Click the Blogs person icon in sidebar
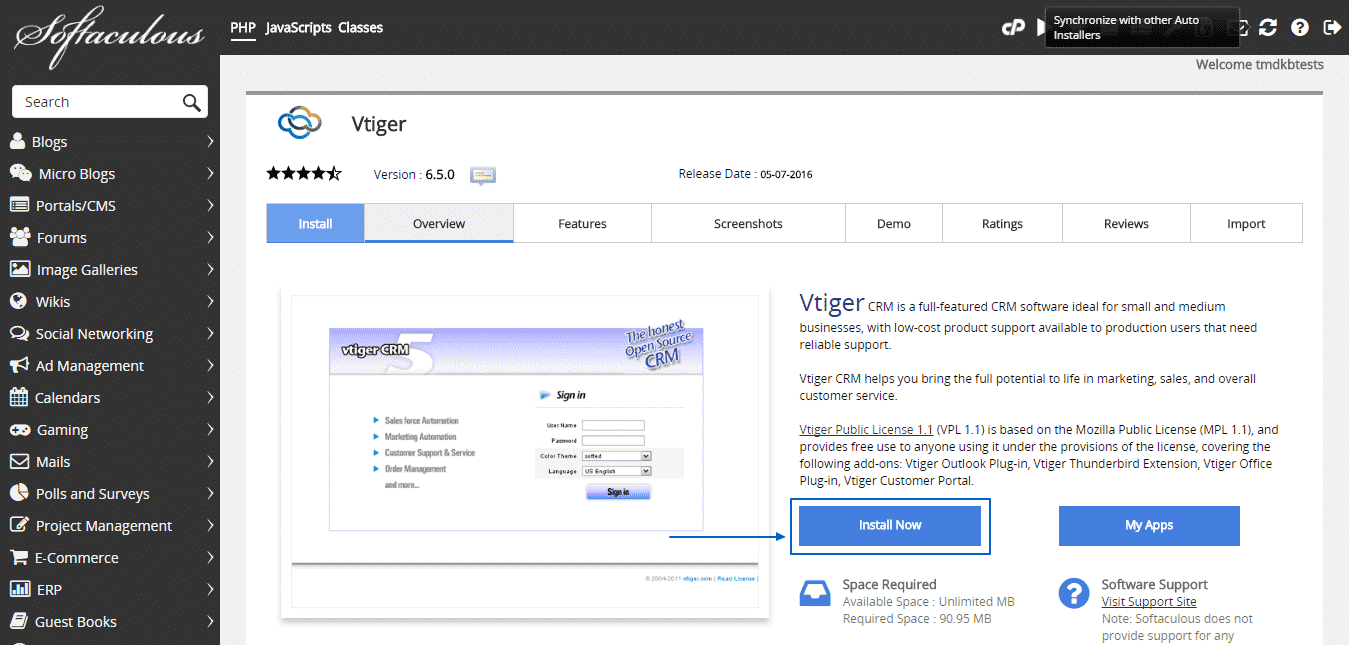The height and width of the screenshot is (645, 1349). coord(18,141)
